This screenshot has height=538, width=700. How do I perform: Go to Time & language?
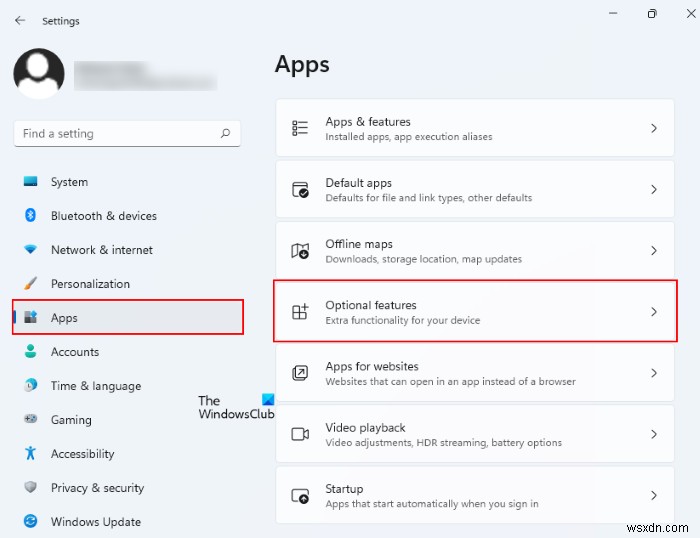click(128, 386)
